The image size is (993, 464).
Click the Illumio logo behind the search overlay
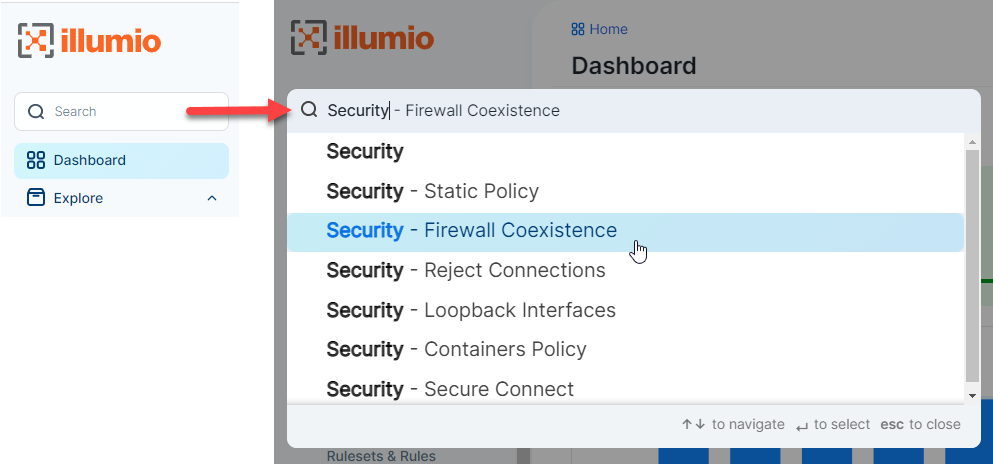362,39
